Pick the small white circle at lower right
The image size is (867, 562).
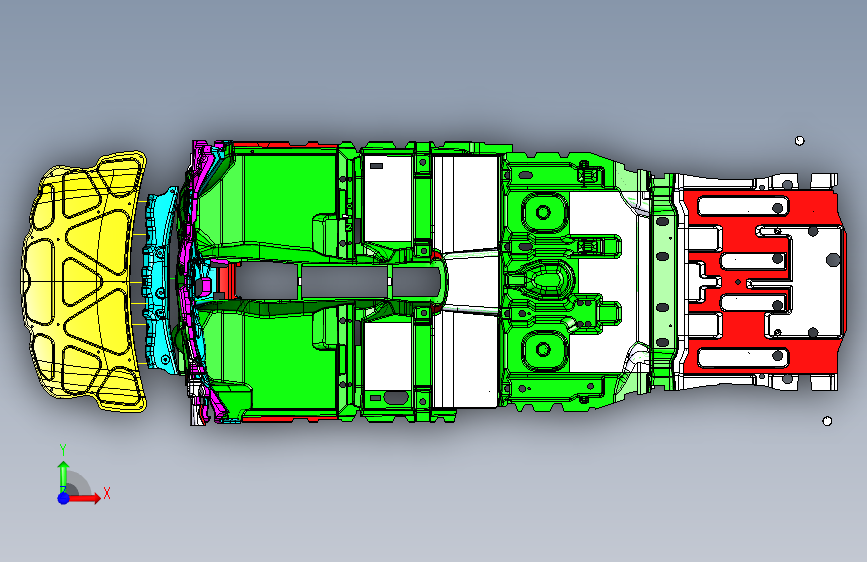click(x=827, y=421)
